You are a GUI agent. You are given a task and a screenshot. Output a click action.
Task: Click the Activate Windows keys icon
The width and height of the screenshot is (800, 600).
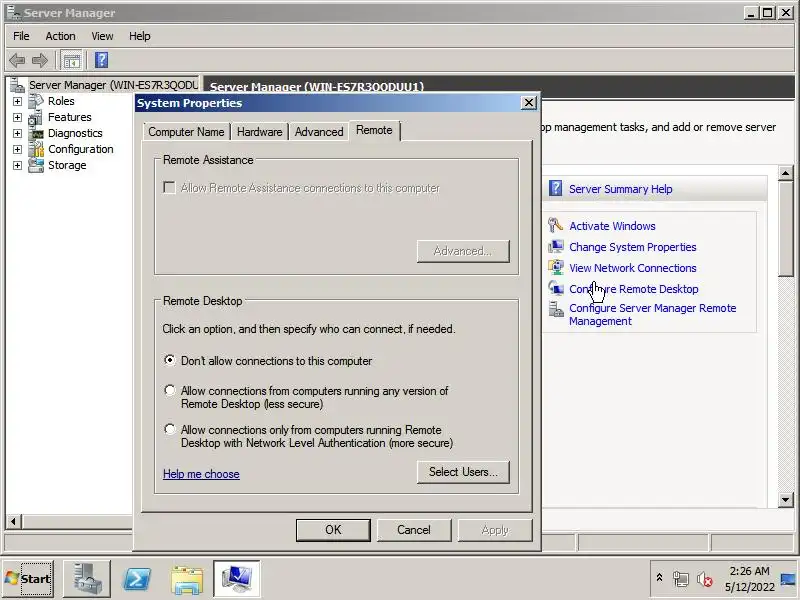click(x=555, y=225)
